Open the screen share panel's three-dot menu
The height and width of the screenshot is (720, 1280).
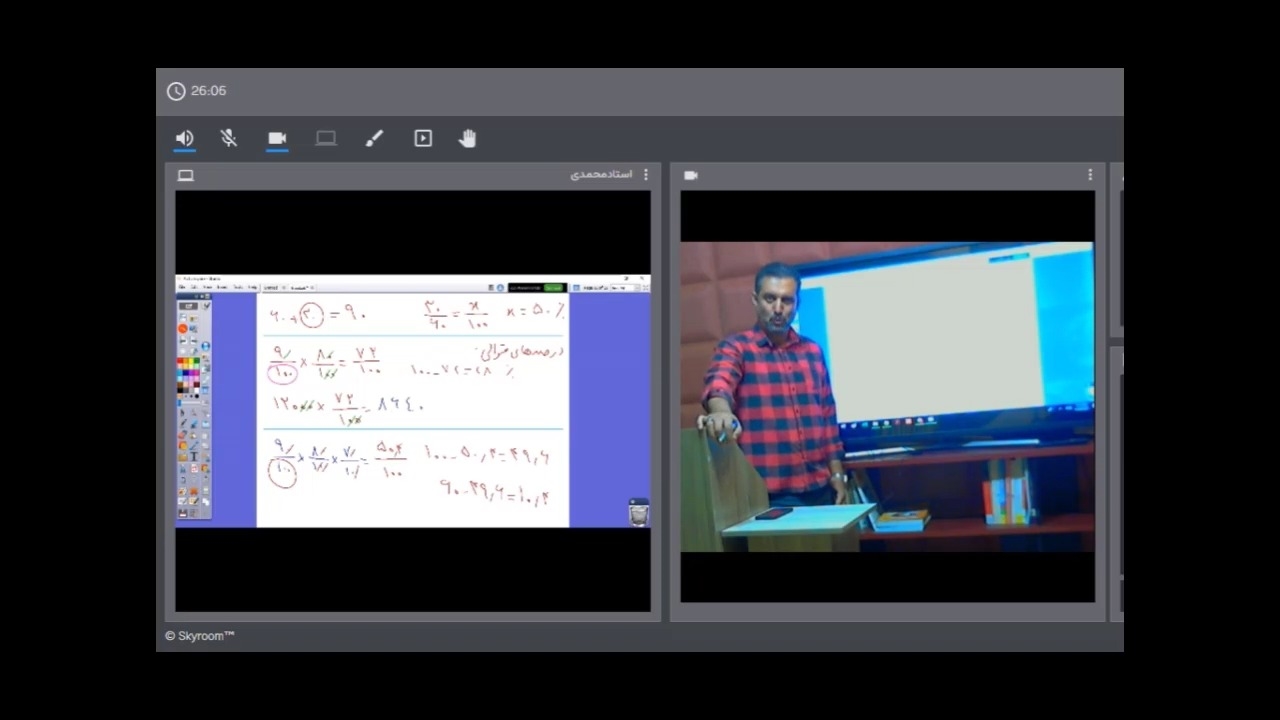click(x=645, y=175)
